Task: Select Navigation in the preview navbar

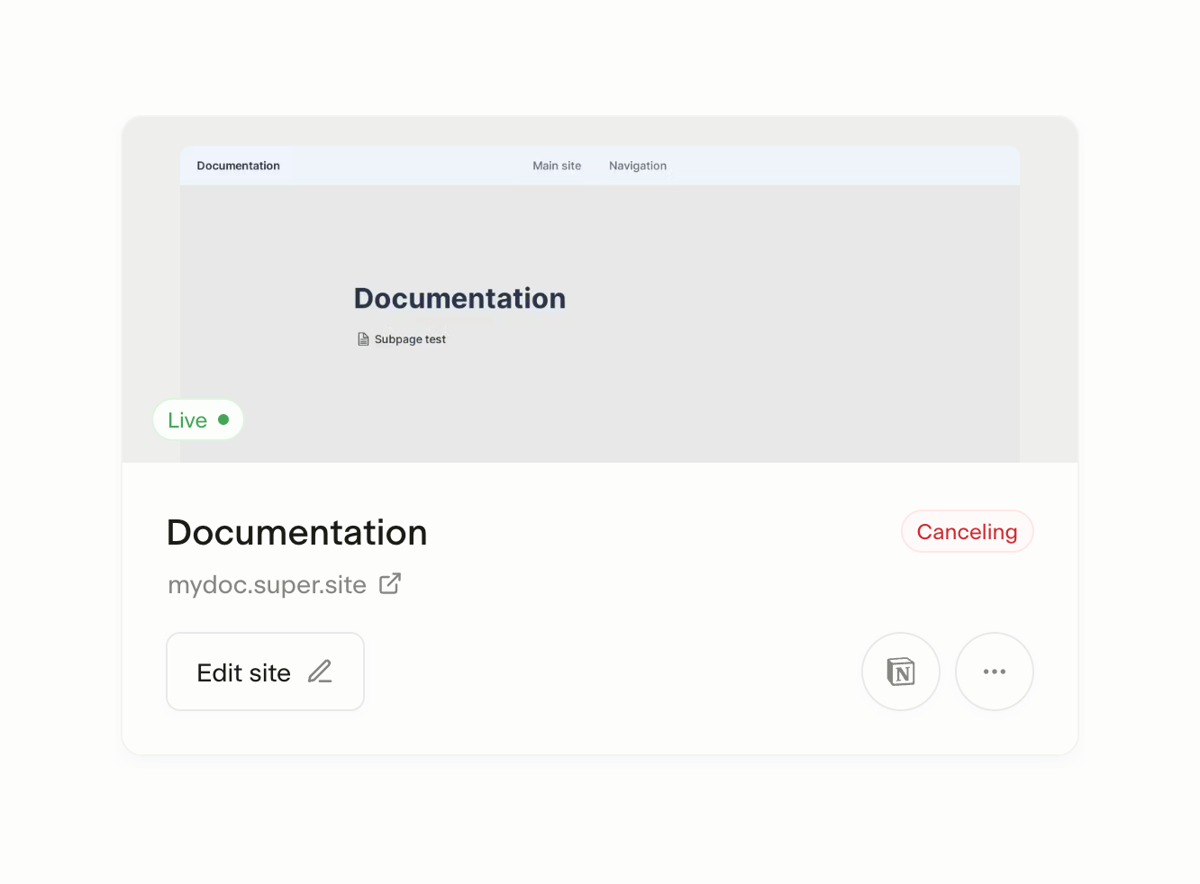Action: pos(637,165)
